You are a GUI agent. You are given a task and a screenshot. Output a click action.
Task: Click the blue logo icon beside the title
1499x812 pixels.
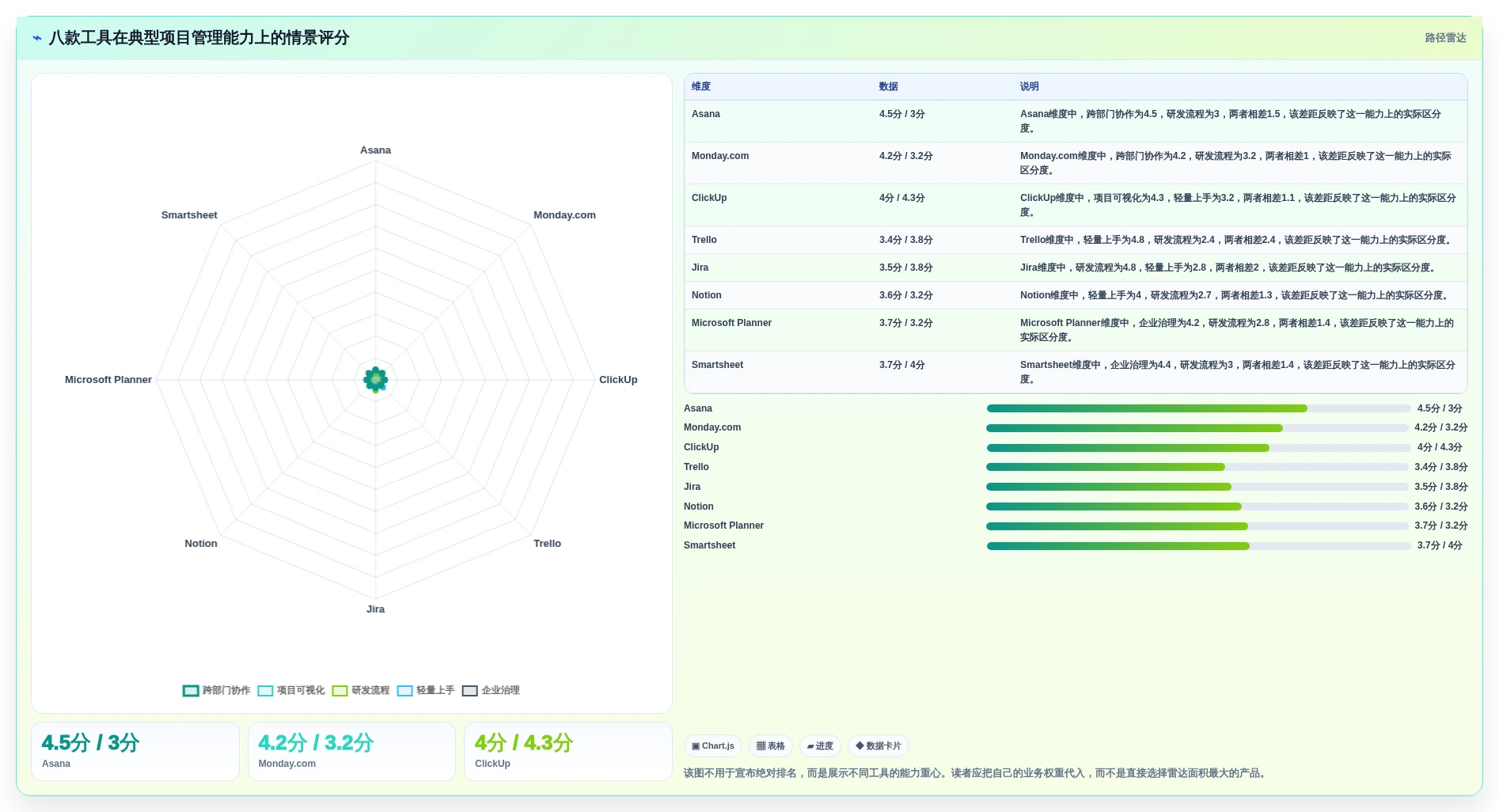37,38
